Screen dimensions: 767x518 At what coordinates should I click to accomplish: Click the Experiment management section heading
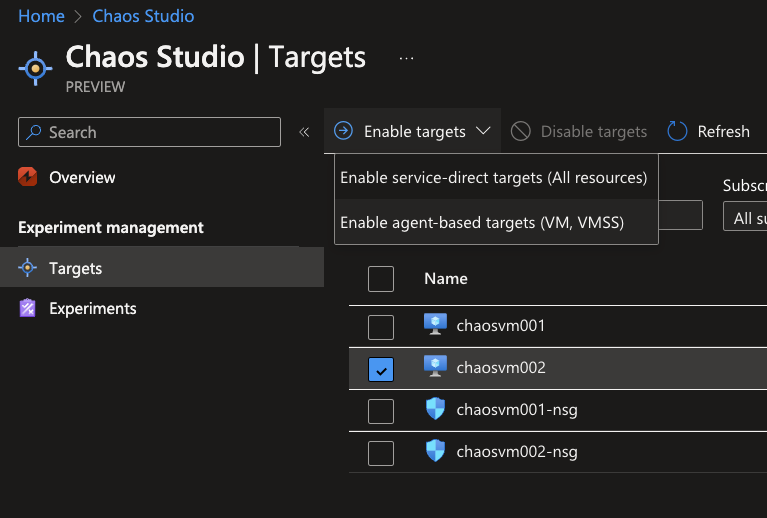point(111,227)
